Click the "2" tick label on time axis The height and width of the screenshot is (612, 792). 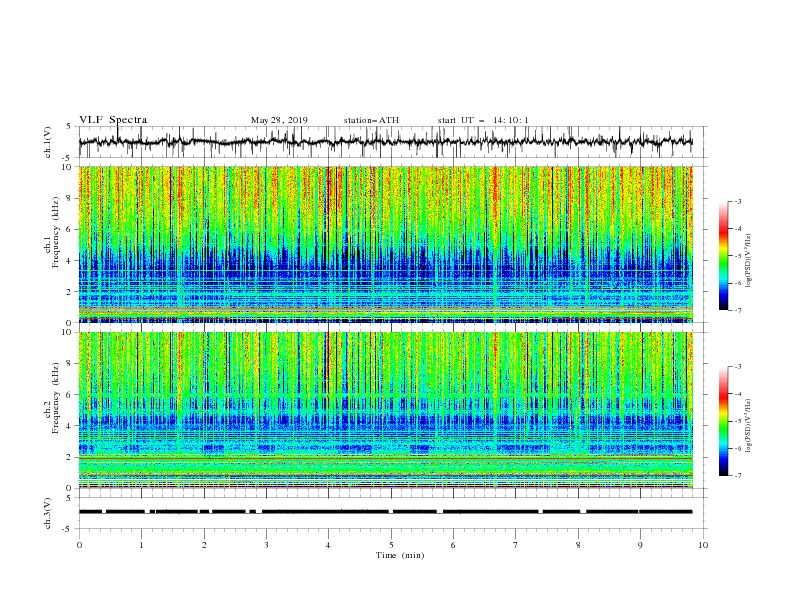click(x=204, y=545)
